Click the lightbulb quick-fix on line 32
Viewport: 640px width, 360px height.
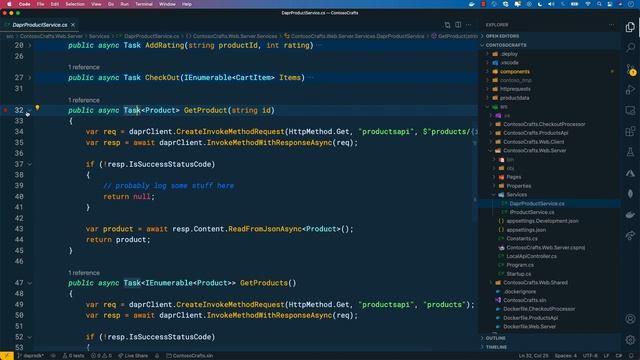coord(37,108)
